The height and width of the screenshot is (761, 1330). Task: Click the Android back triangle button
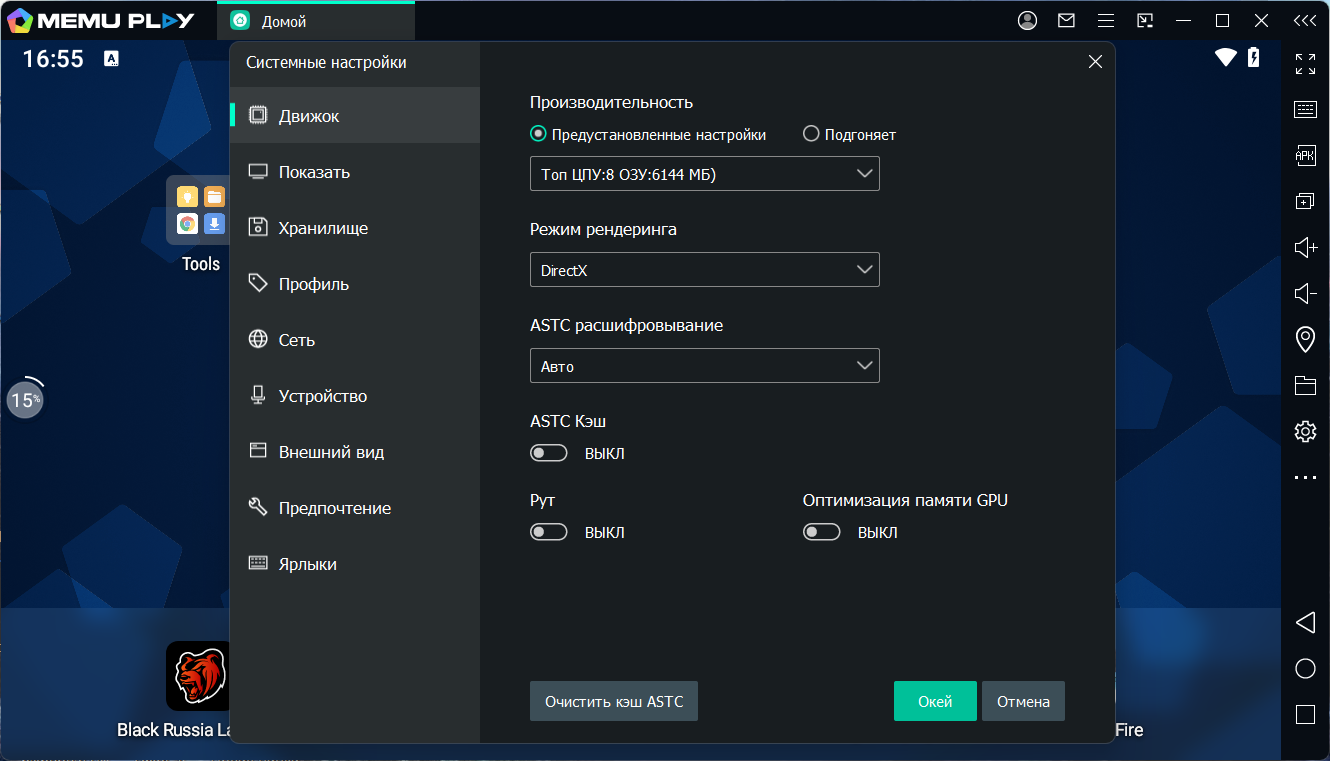(x=1305, y=623)
